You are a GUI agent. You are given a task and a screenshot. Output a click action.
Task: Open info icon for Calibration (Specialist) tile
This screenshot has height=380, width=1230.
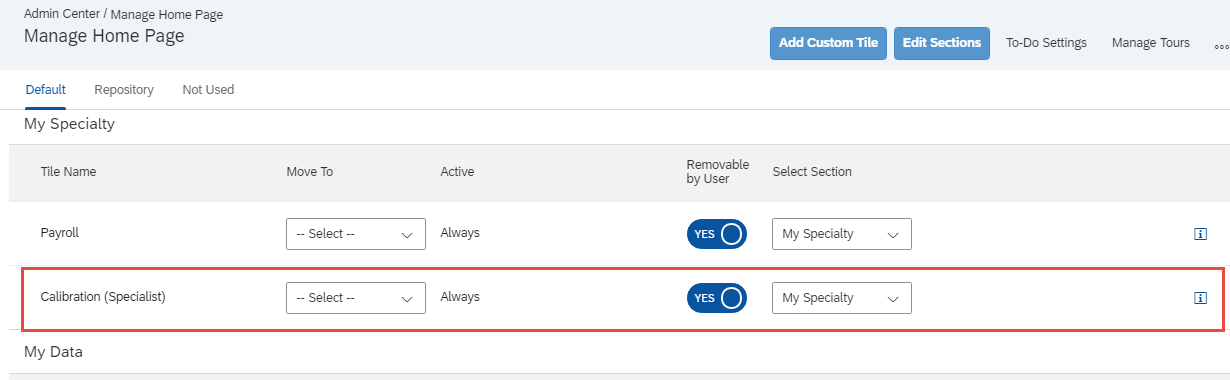pyautogui.click(x=1201, y=298)
